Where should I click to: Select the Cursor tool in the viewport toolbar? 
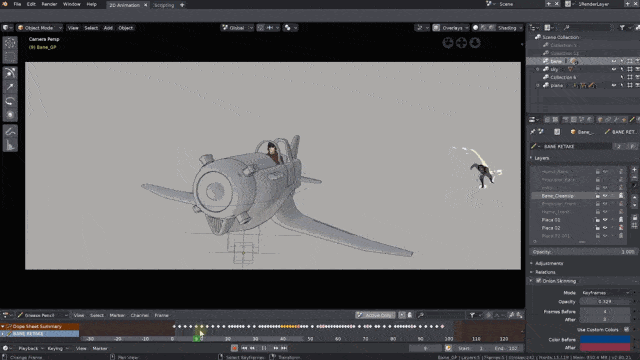[x=10, y=42]
